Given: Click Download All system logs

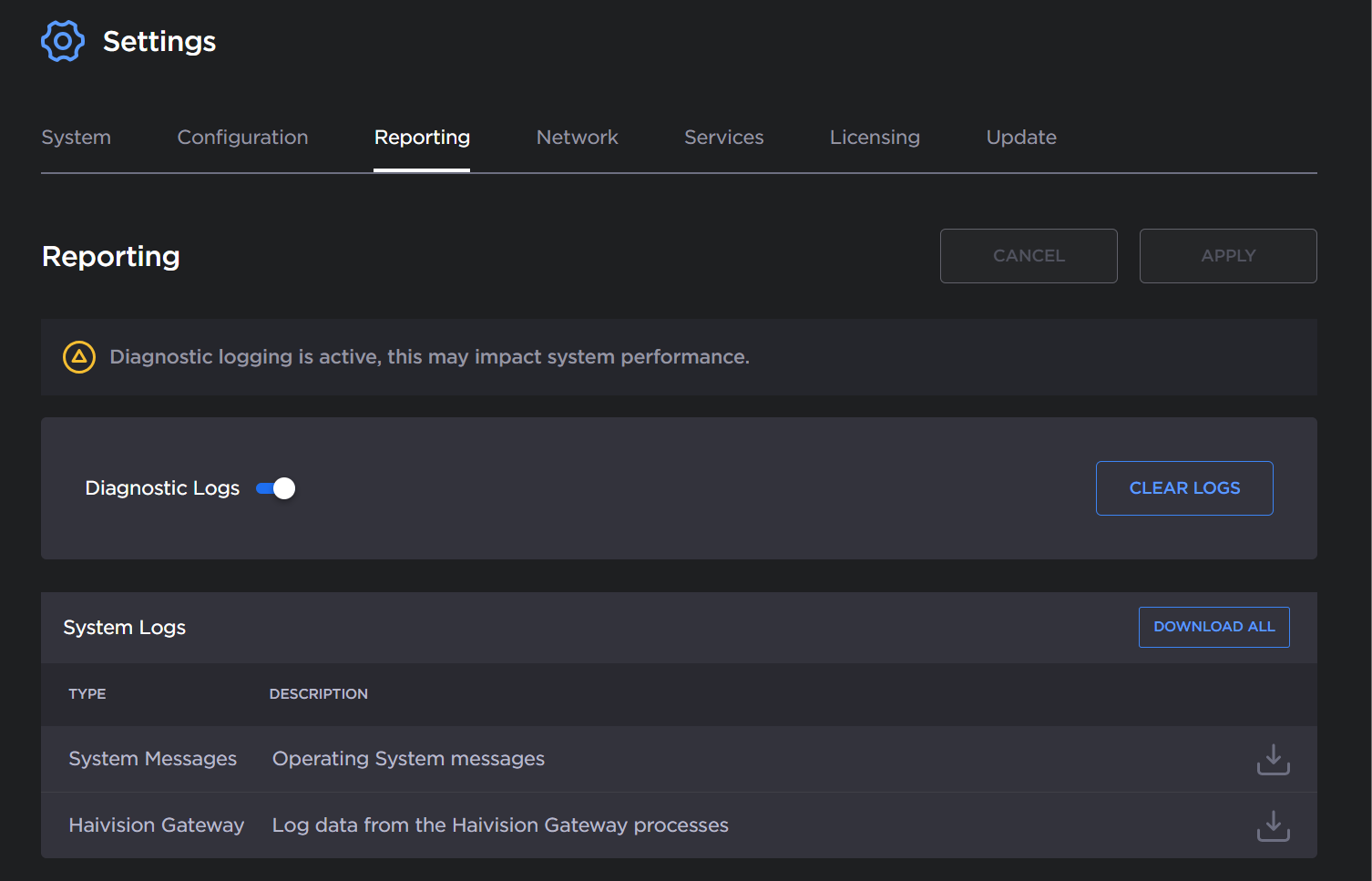Looking at the screenshot, I should (1213, 627).
